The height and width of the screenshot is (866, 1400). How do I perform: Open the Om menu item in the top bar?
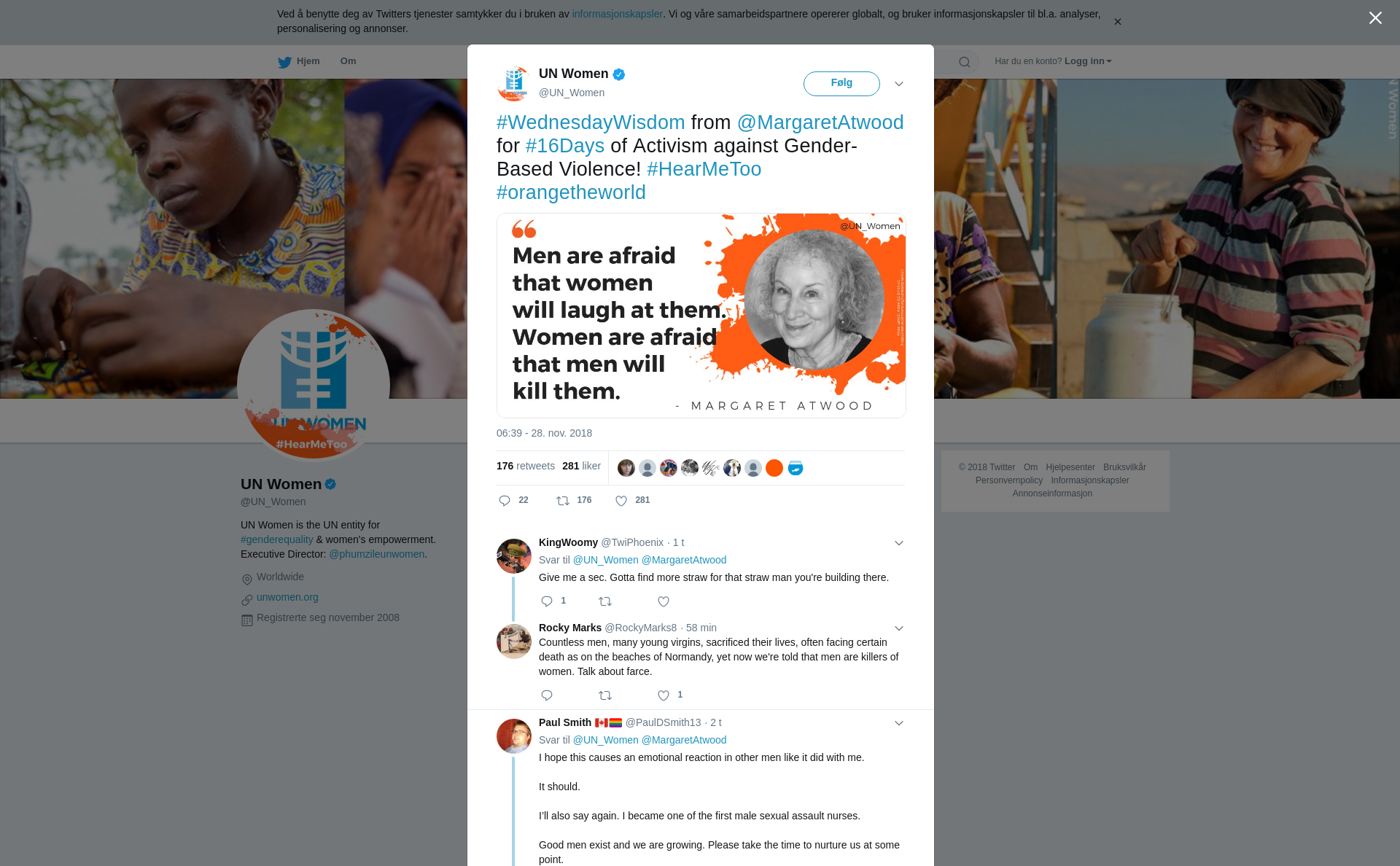348,61
